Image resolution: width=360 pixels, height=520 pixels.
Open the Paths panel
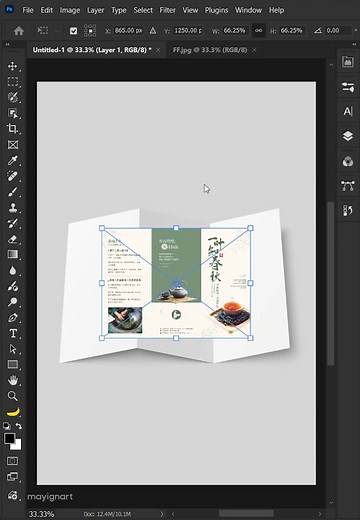[348, 186]
